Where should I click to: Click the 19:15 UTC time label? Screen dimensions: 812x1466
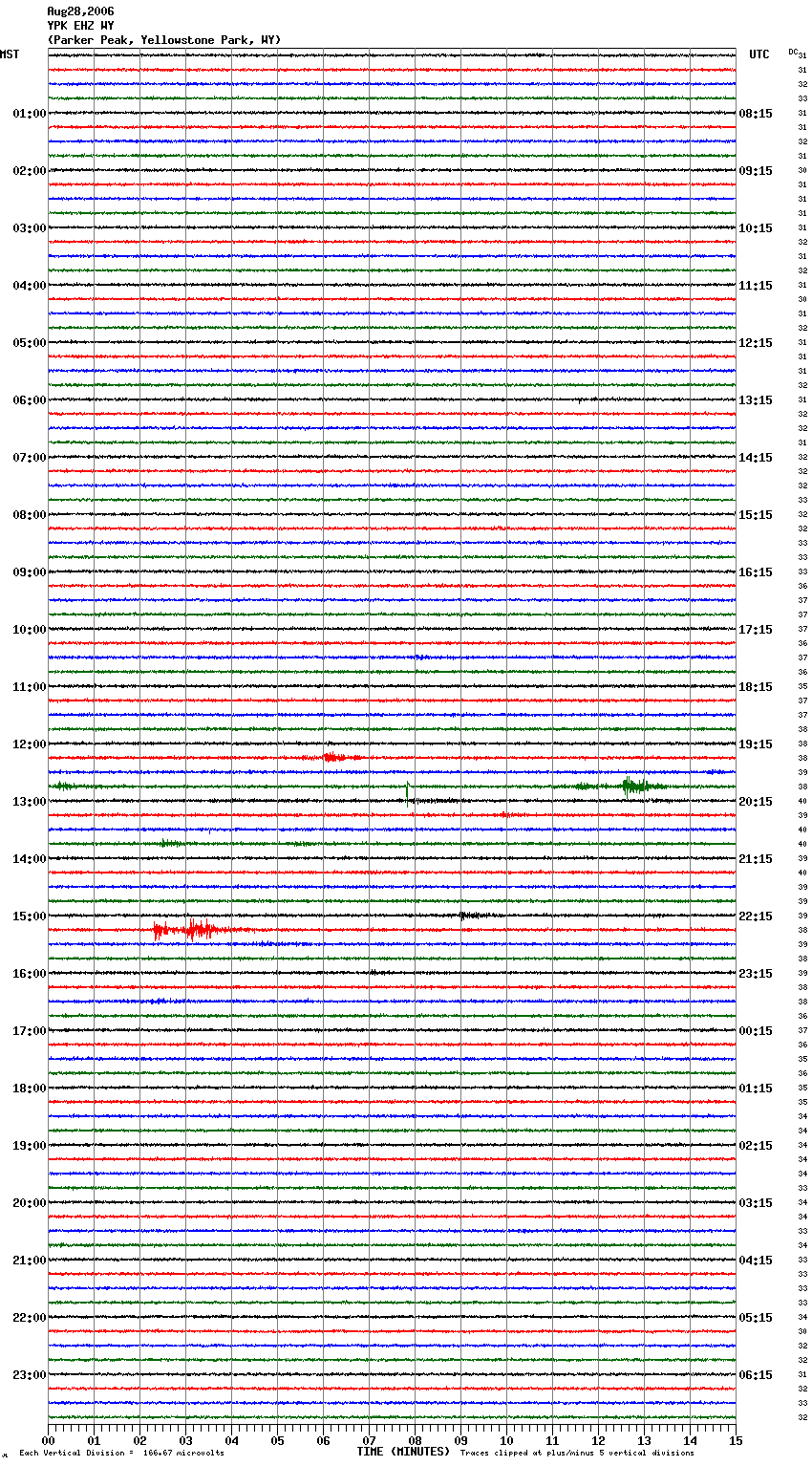(756, 744)
